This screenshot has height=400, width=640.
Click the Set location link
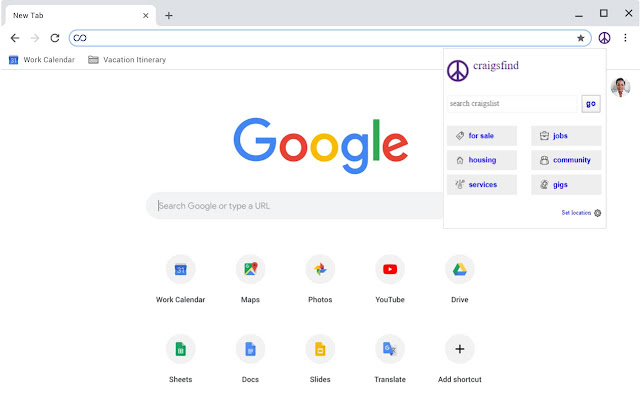tap(576, 213)
